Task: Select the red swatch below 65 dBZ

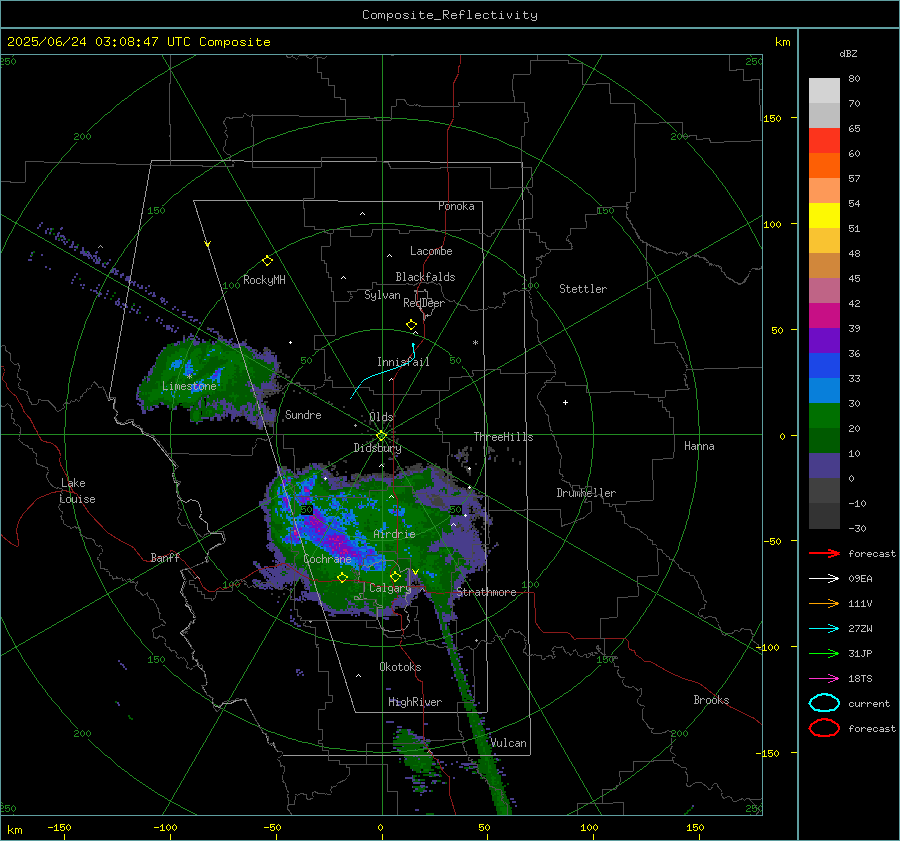Action: (824, 141)
